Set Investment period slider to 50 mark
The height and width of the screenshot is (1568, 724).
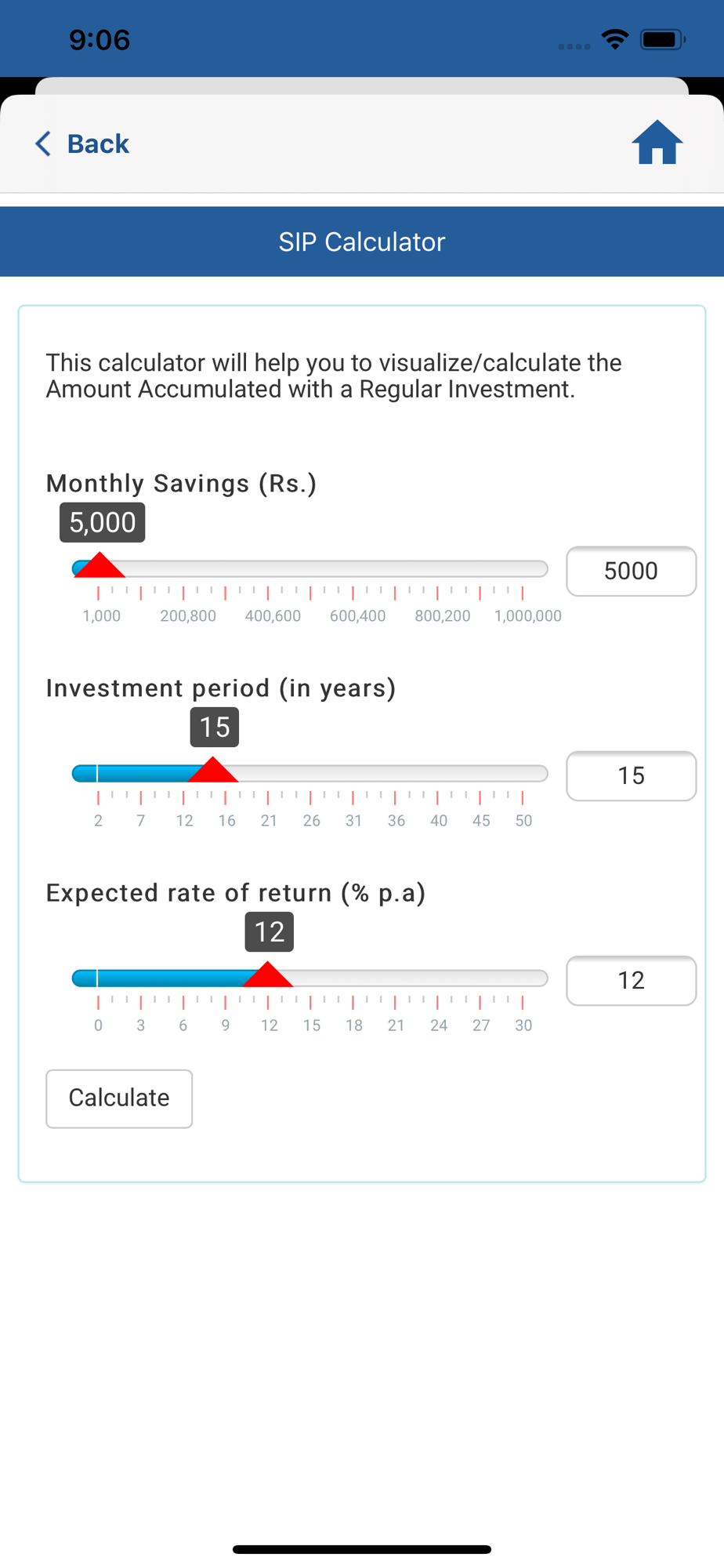point(523,774)
